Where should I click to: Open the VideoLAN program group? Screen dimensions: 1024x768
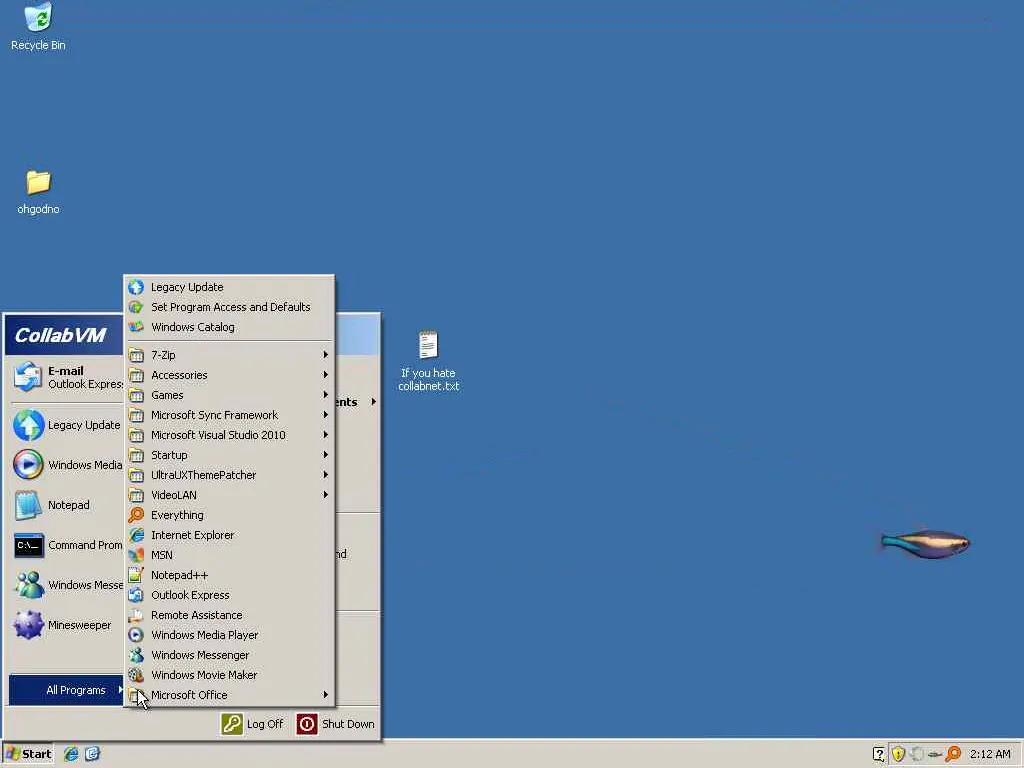[229, 495]
